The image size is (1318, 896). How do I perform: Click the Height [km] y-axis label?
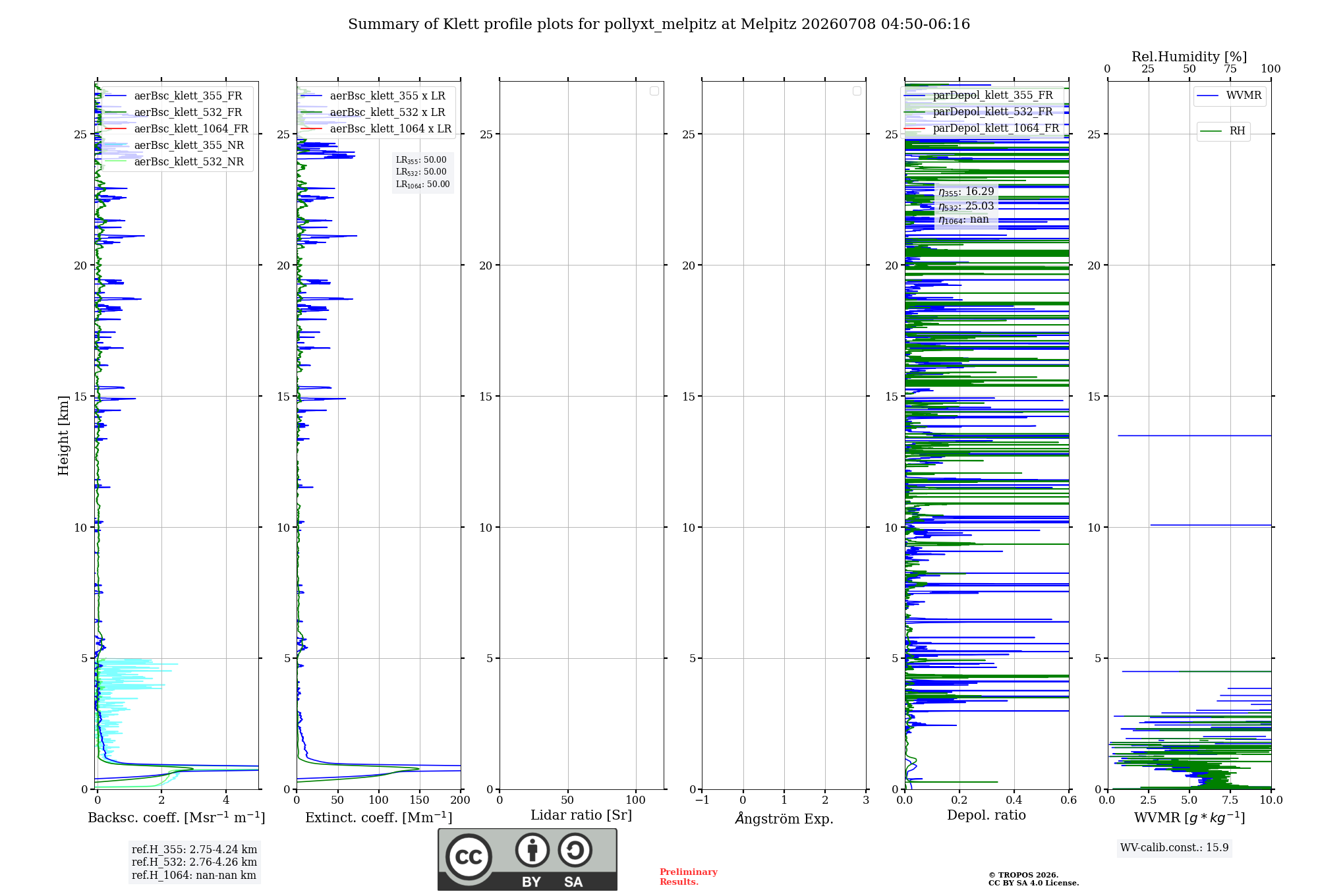coord(63,435)
